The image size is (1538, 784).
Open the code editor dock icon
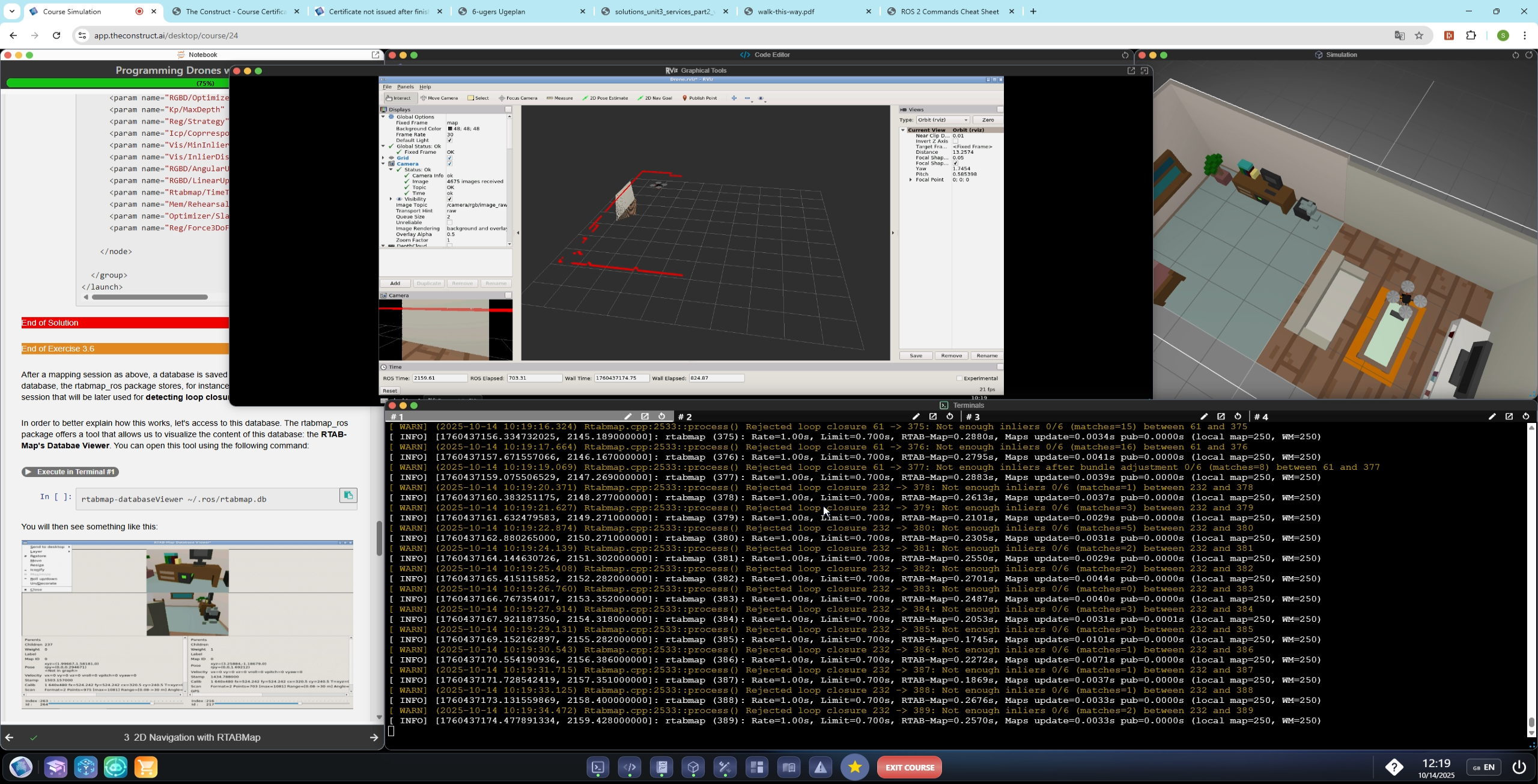tap(630, 767)
